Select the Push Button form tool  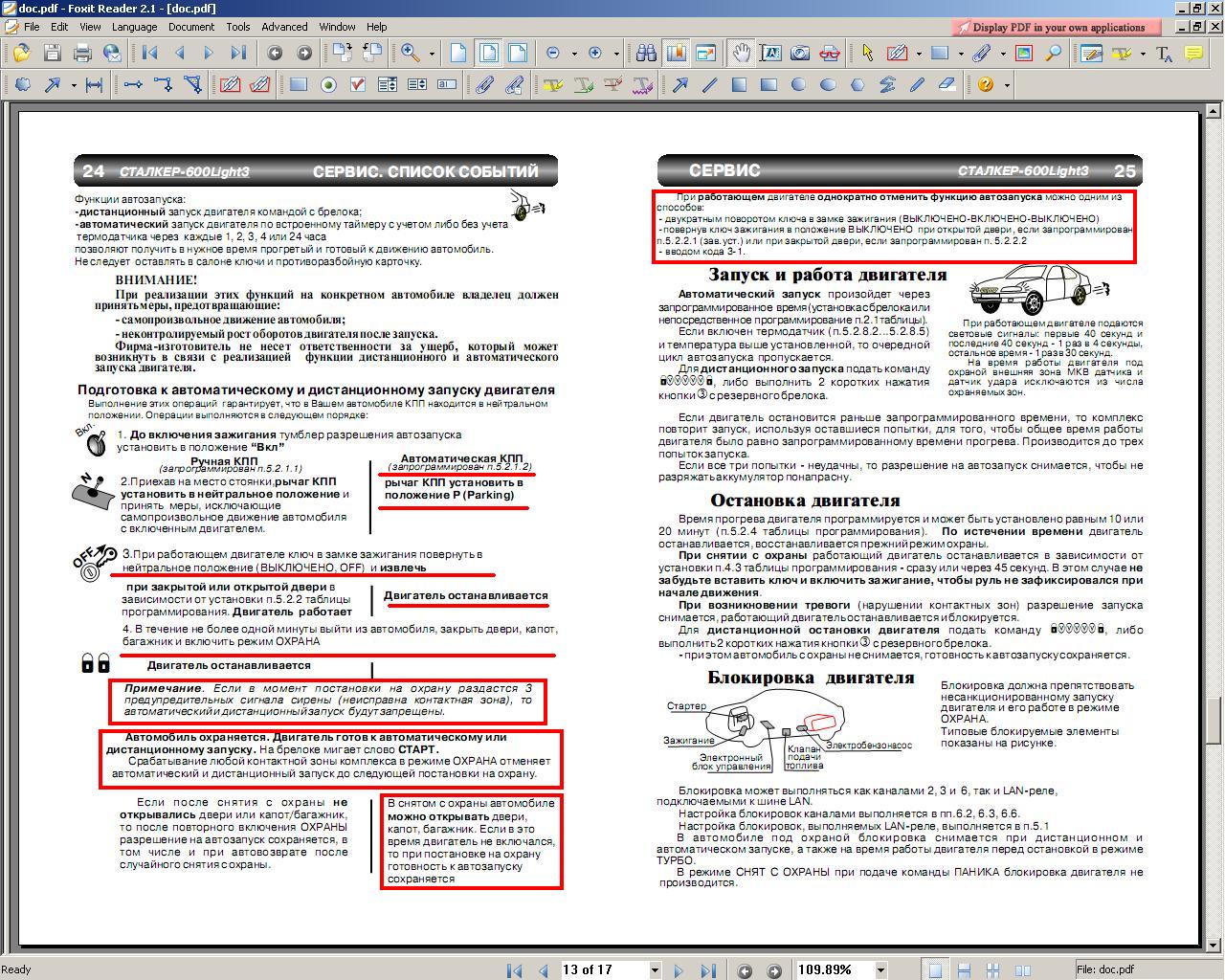[x=299, y=85]
